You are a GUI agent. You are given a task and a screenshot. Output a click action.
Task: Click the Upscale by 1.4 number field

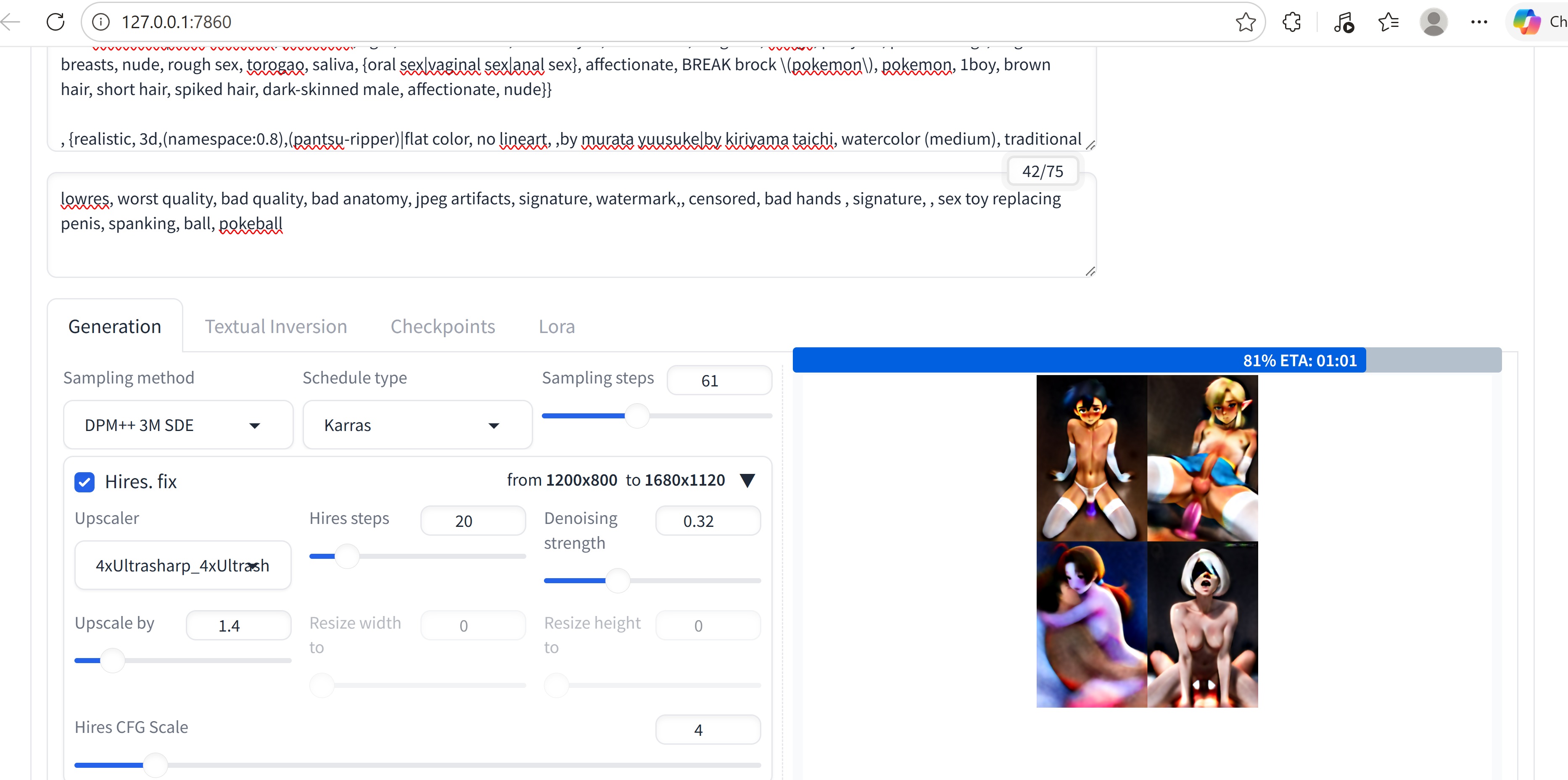238,625
